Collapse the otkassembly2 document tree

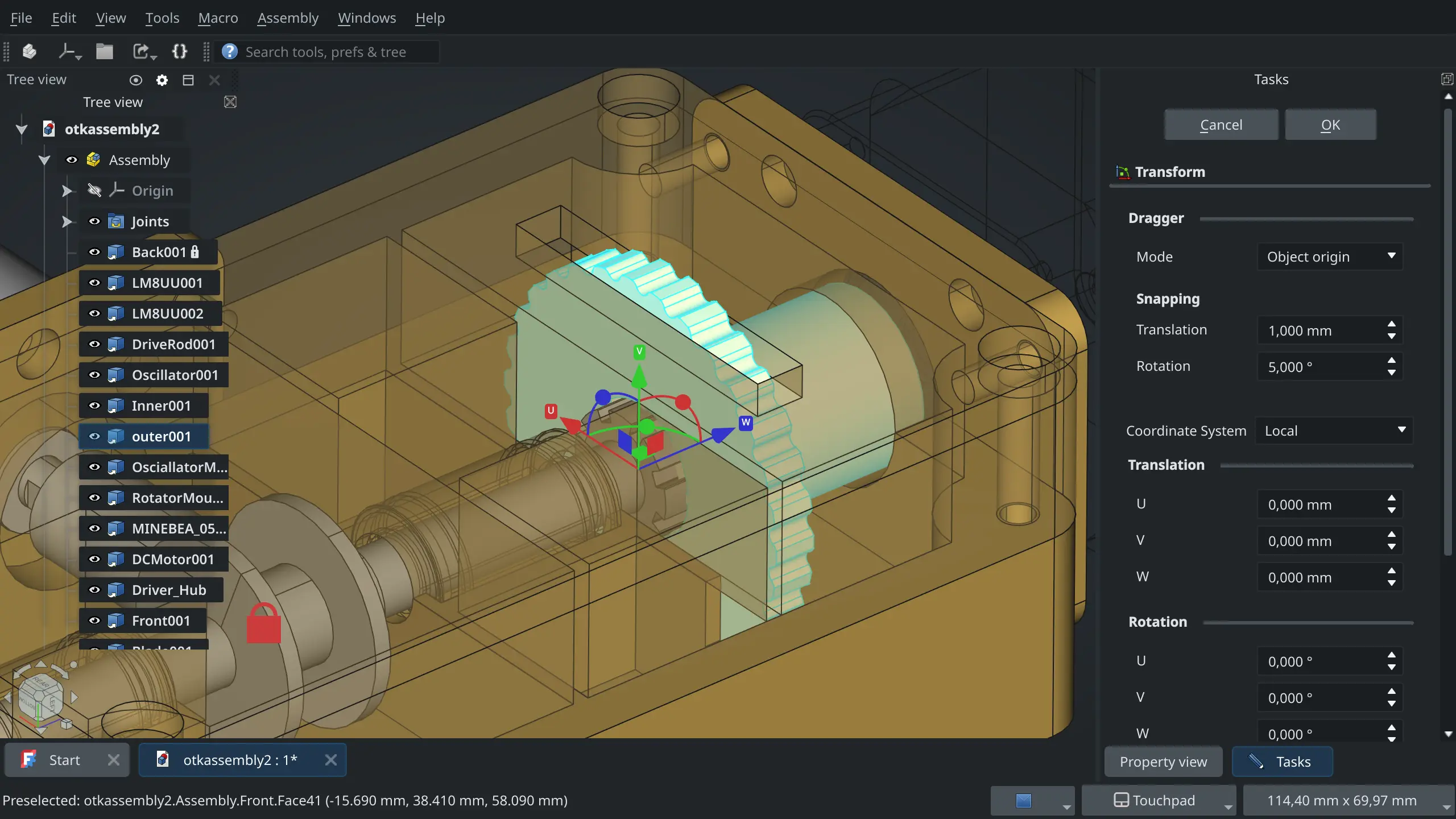click(22, 129)
